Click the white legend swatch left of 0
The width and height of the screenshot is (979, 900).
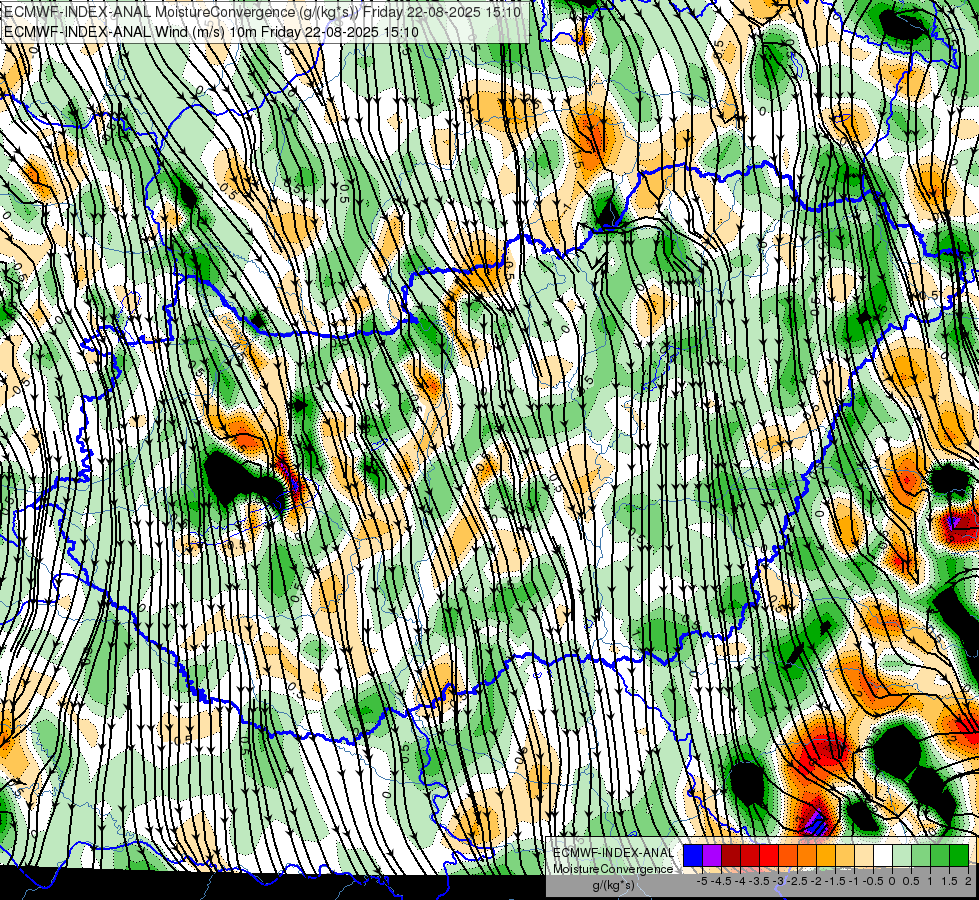tap(883, 856)
